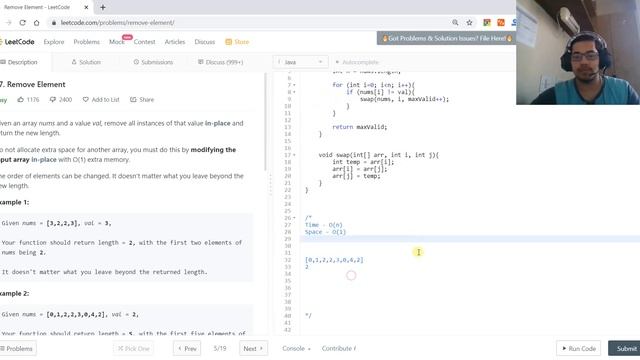Open the zoom magnifier icon in address bar

click(455, 23)
